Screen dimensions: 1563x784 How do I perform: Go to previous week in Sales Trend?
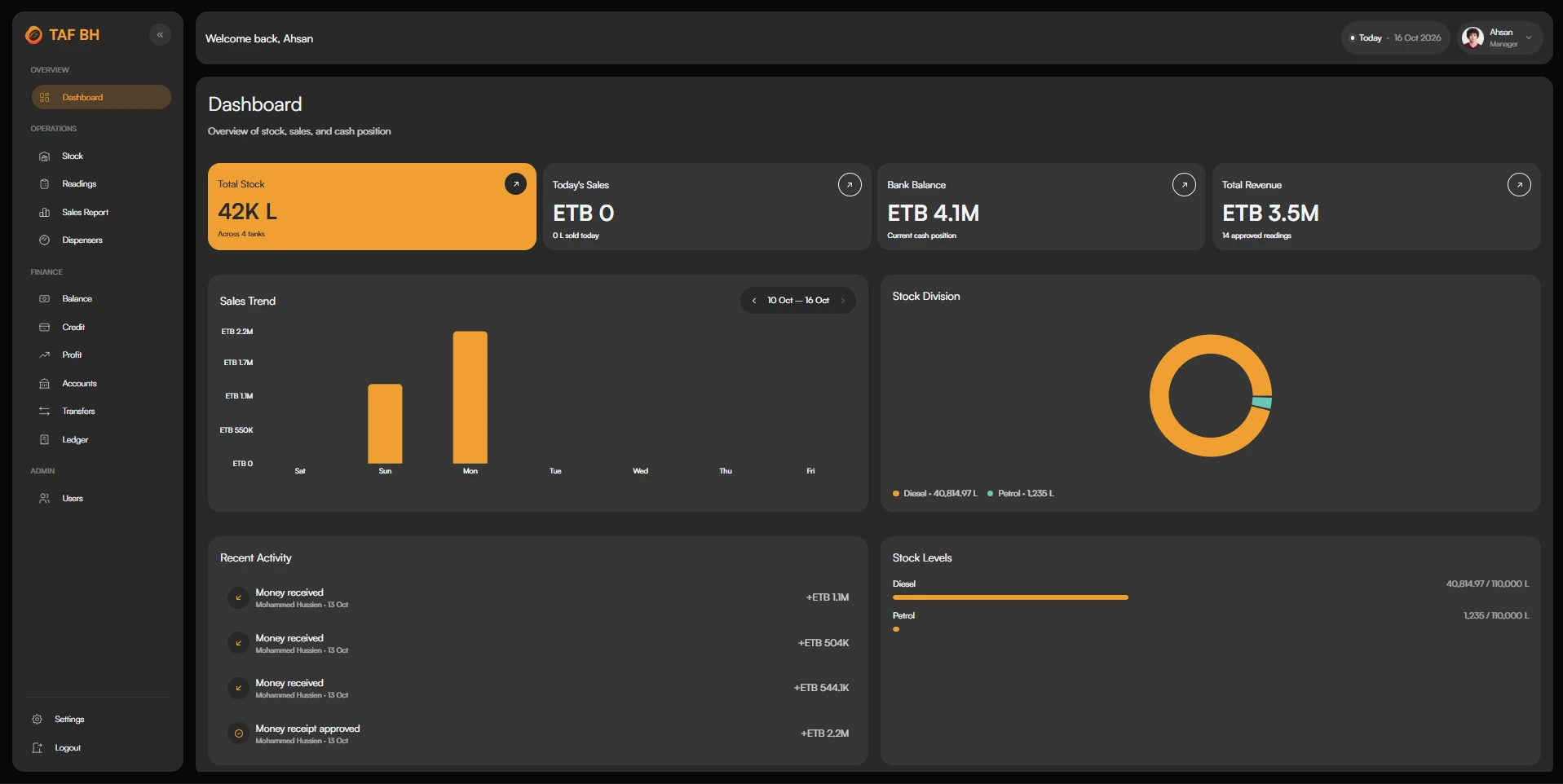[754, 301]
